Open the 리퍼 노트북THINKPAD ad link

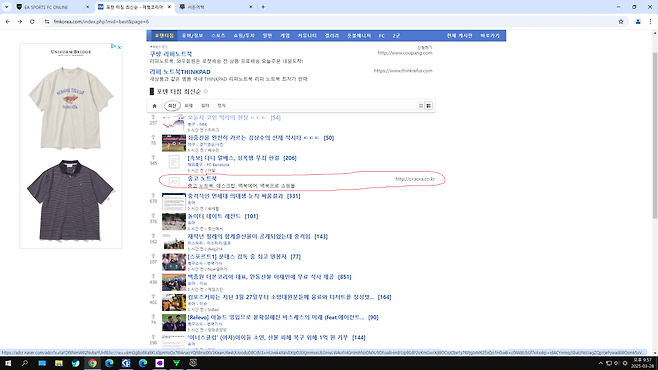click(180, 72)
